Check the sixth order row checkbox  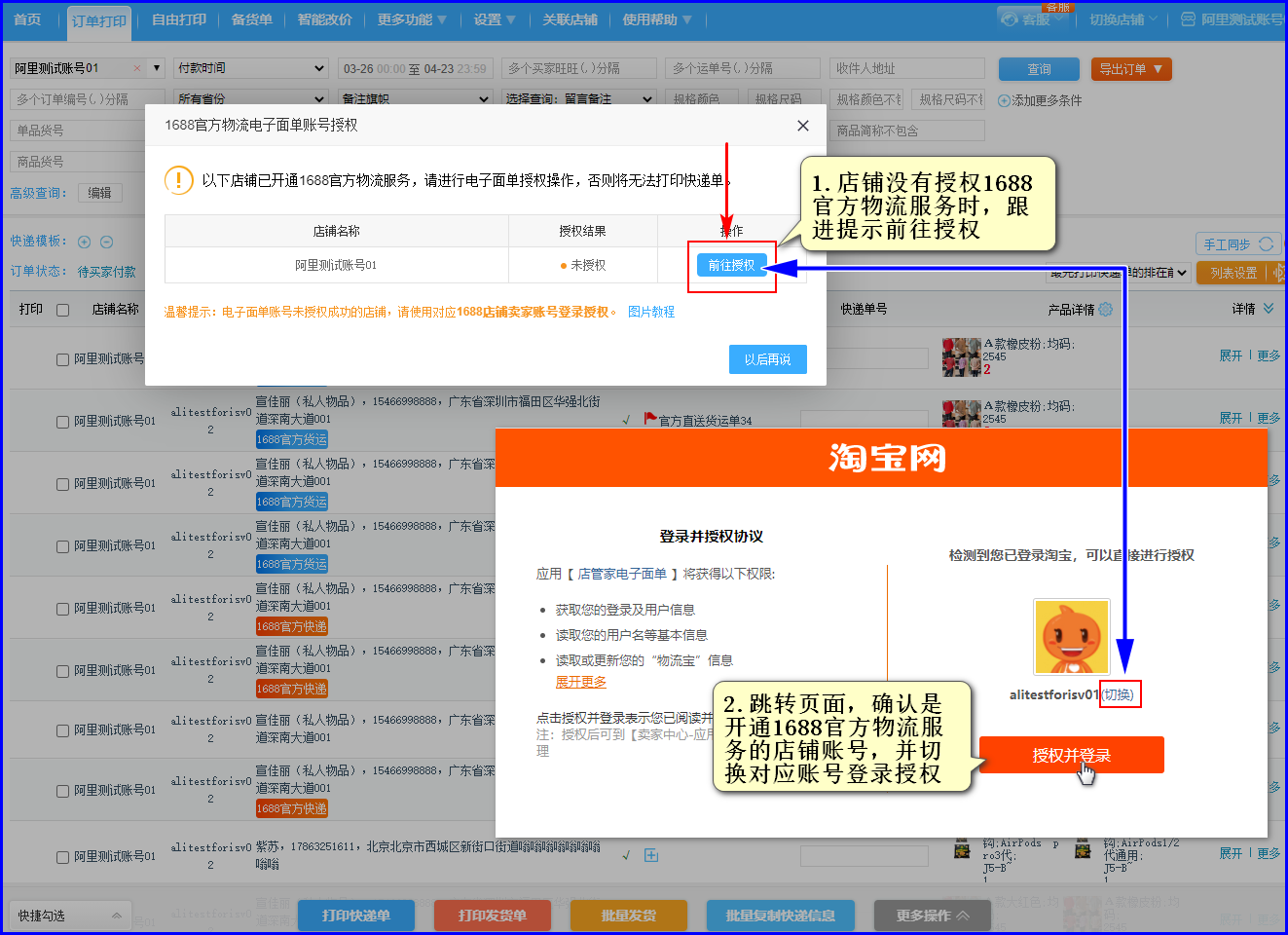pyautogui.click(x=62, y=671)
